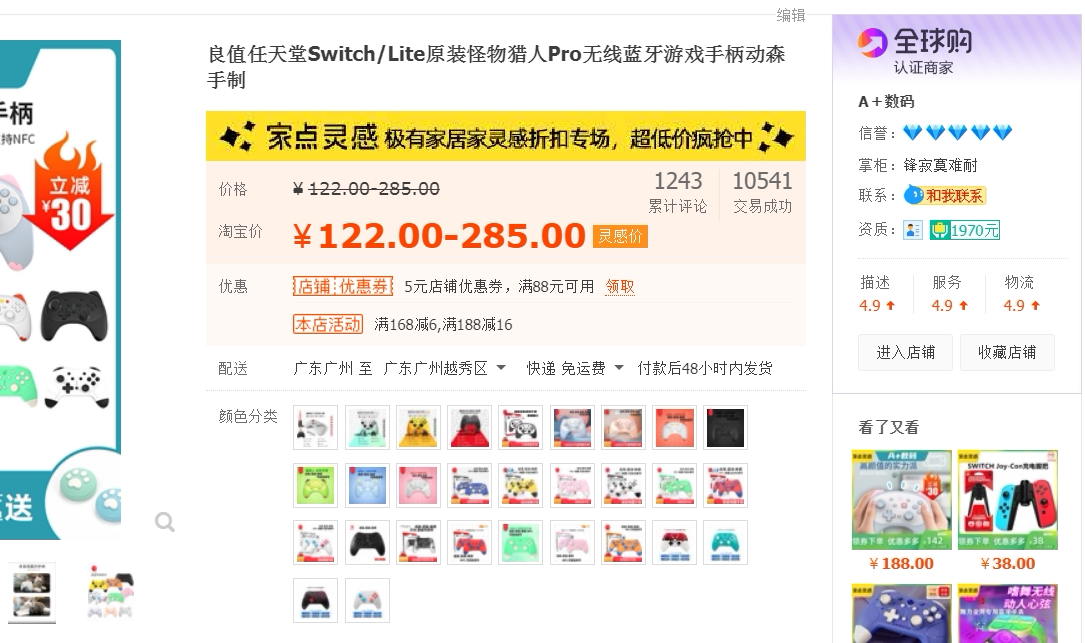Click the blue diamond reputation icons
1085x643 pixels.
(958, 132)
